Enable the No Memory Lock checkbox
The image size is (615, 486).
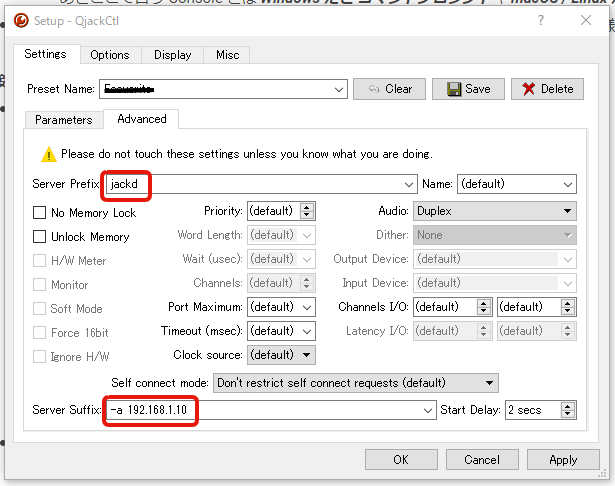tap(39, 213)
